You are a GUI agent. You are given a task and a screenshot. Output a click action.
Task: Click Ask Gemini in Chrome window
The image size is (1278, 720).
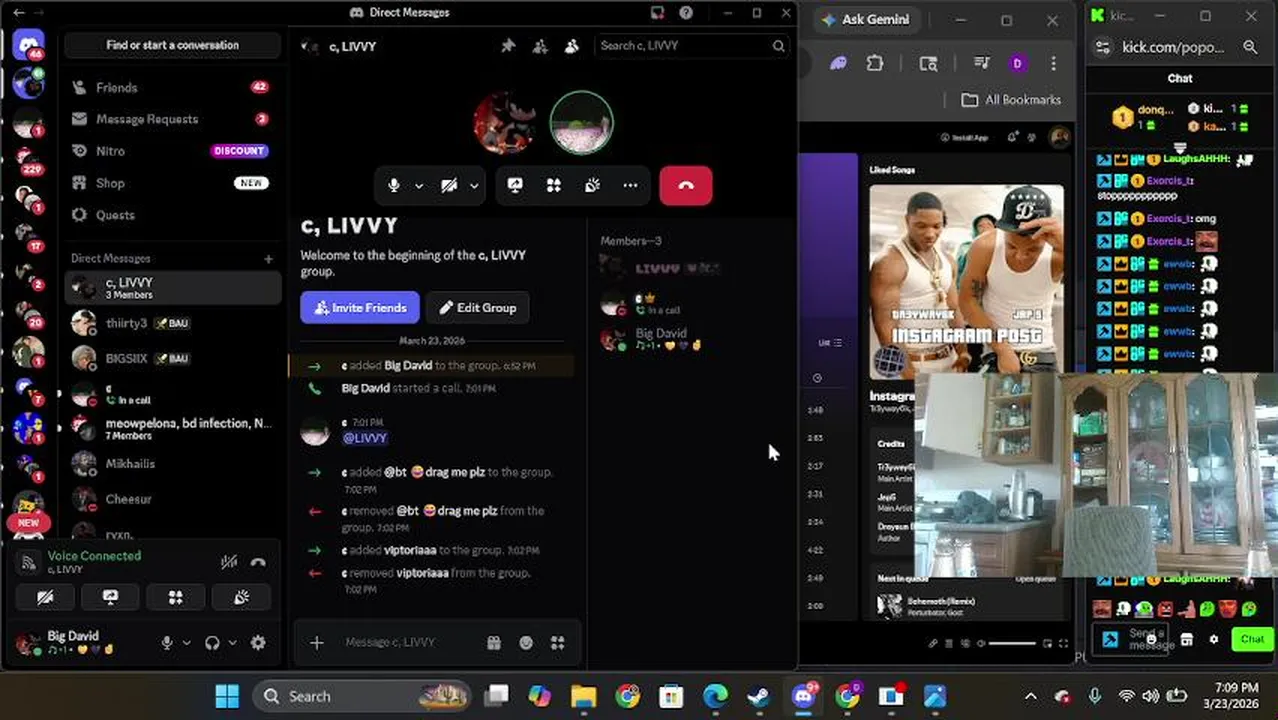tap(866, 19)
